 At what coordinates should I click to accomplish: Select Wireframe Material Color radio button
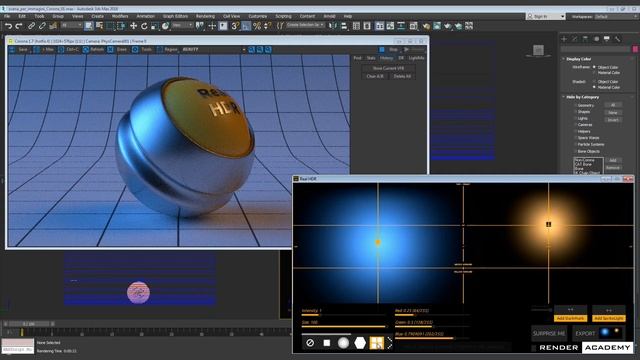click(594, 73)
